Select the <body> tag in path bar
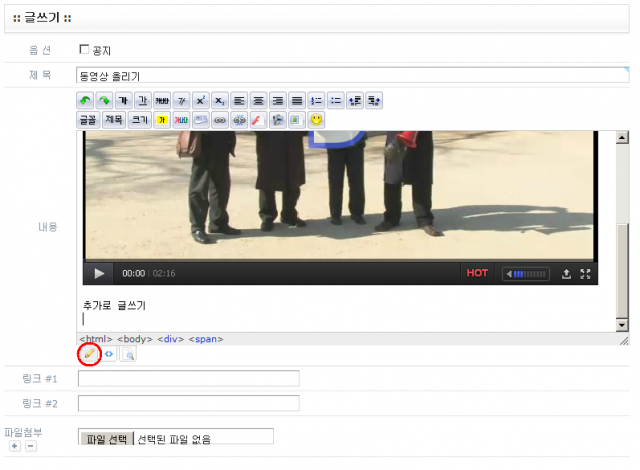 [135, 339]
